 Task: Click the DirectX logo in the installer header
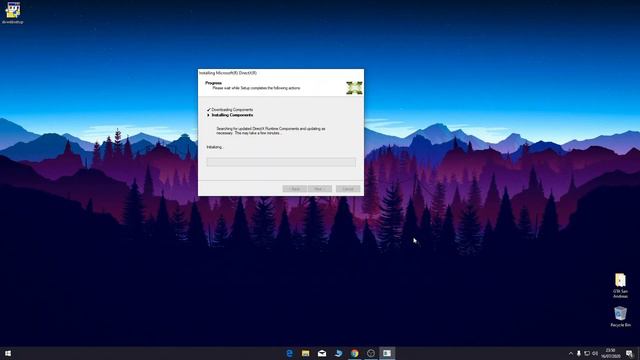click(x=354, y=88)
